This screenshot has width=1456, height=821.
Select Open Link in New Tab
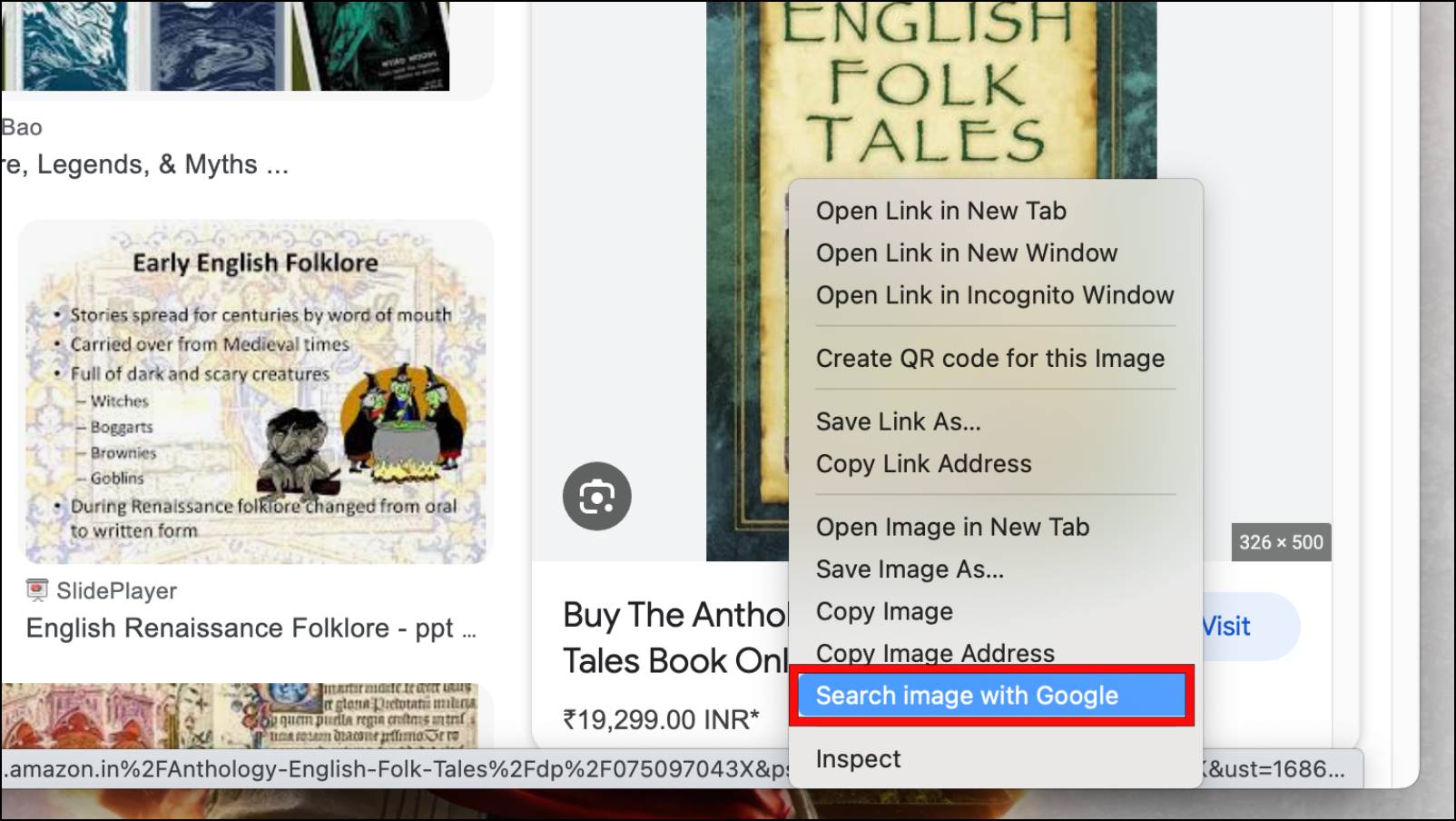click(940, 211)
